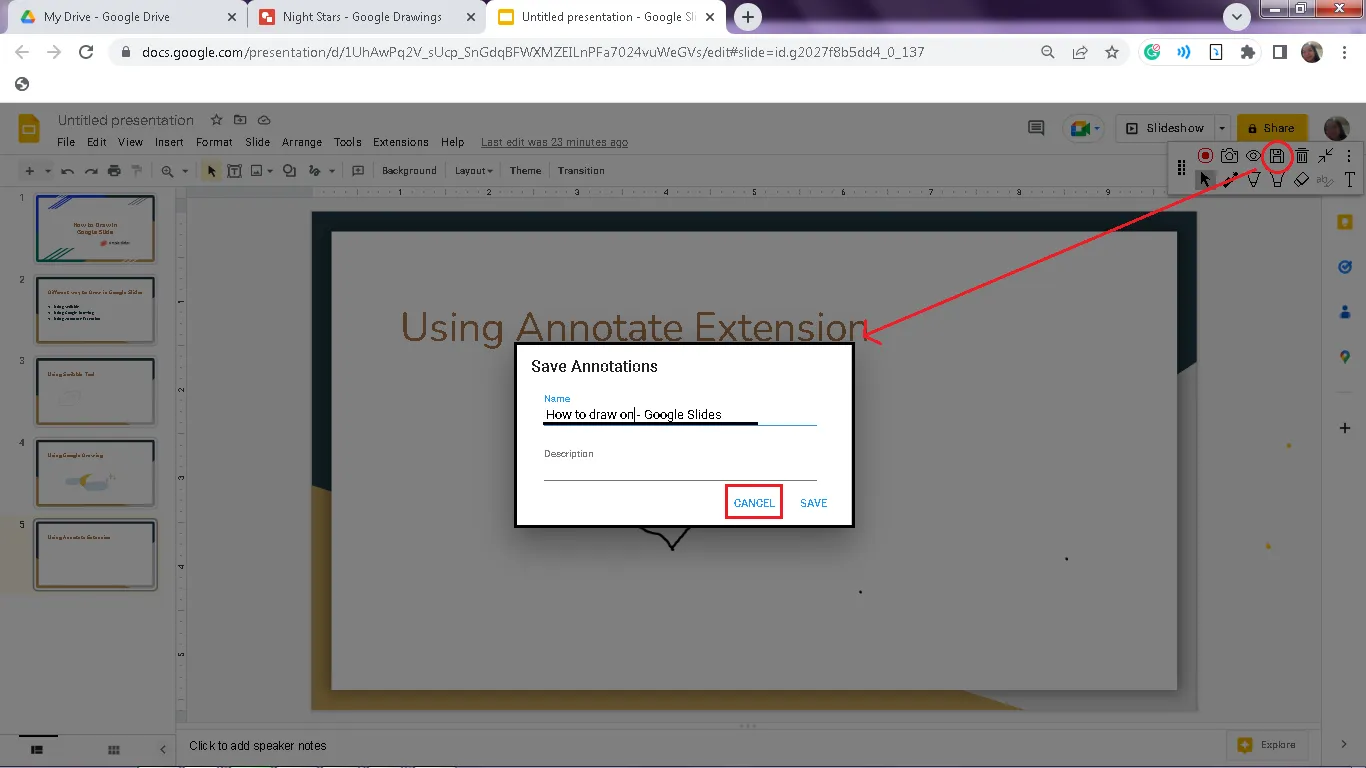Open the Slideshow options dropdown arrow

click(x=1222, y=128)
